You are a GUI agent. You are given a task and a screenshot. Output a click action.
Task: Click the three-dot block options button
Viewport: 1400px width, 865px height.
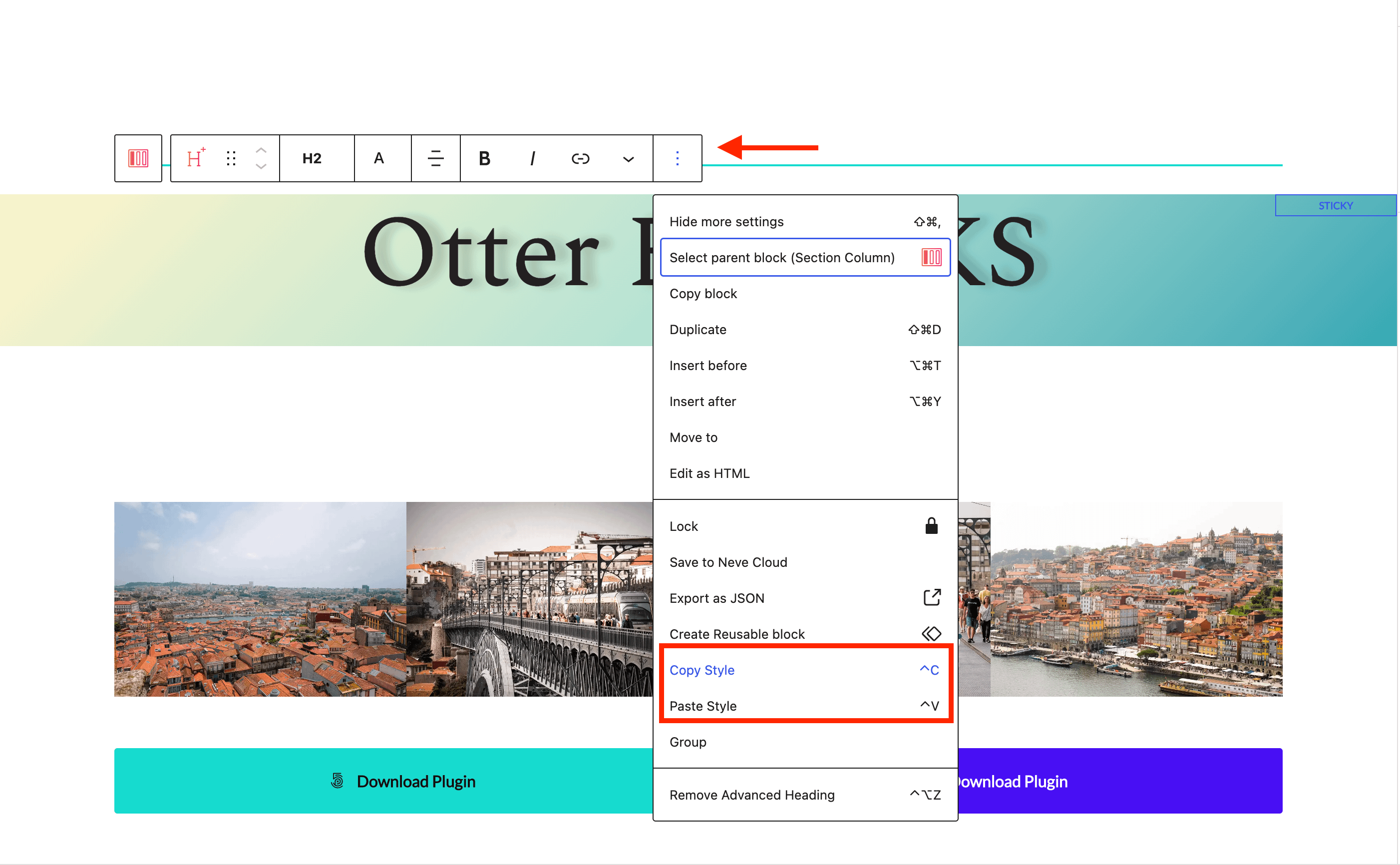pos(678,158)
